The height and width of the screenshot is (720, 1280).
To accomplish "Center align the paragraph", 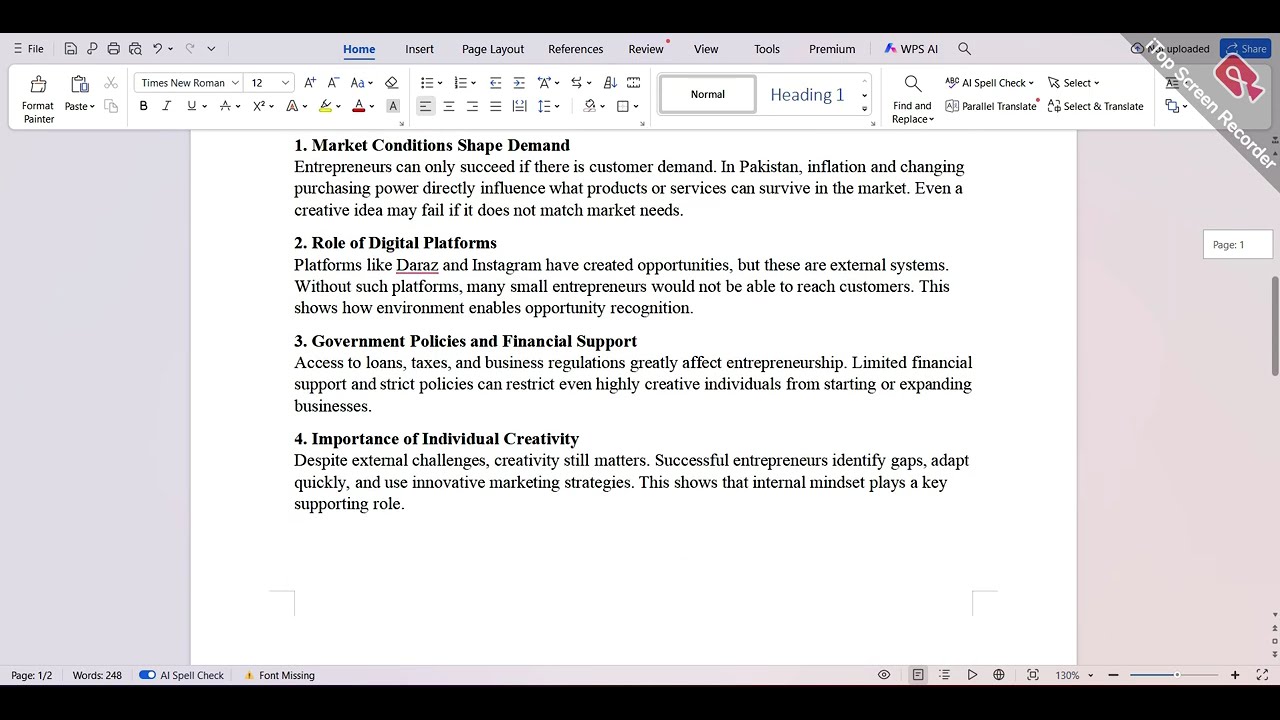I will [449, 106].
